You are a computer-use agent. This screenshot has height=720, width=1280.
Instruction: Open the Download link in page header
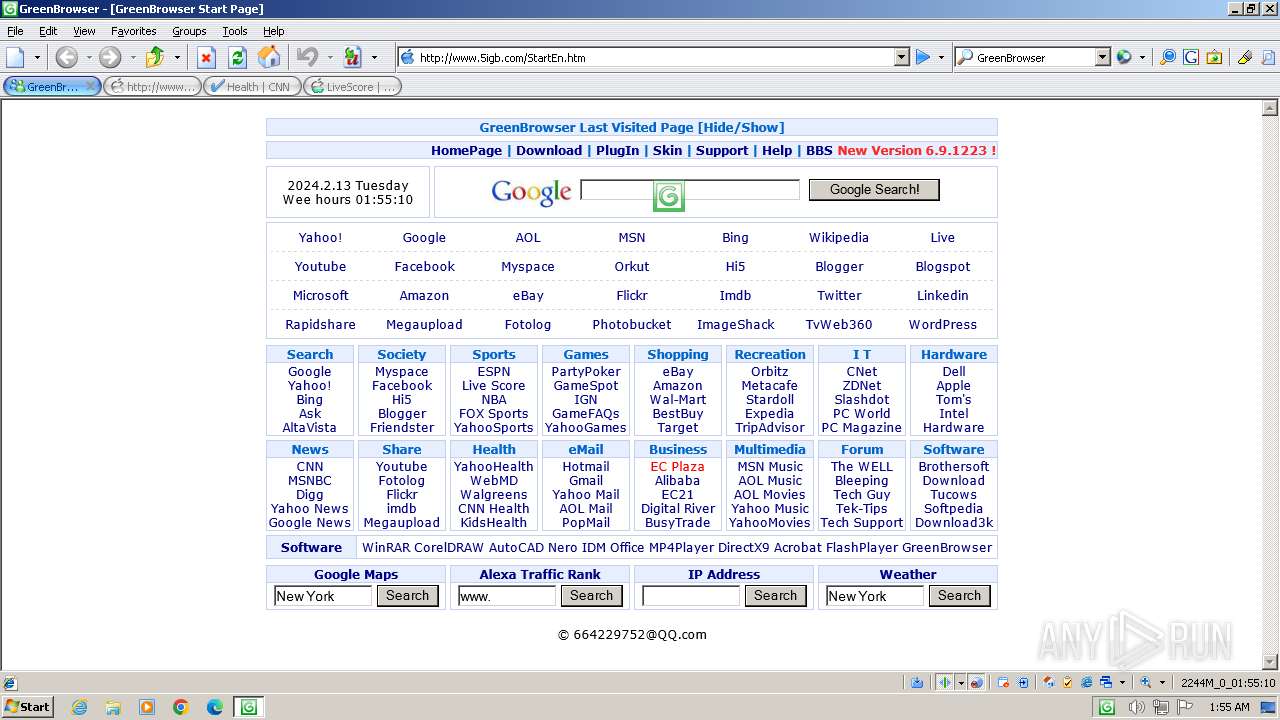click(549, 150)
